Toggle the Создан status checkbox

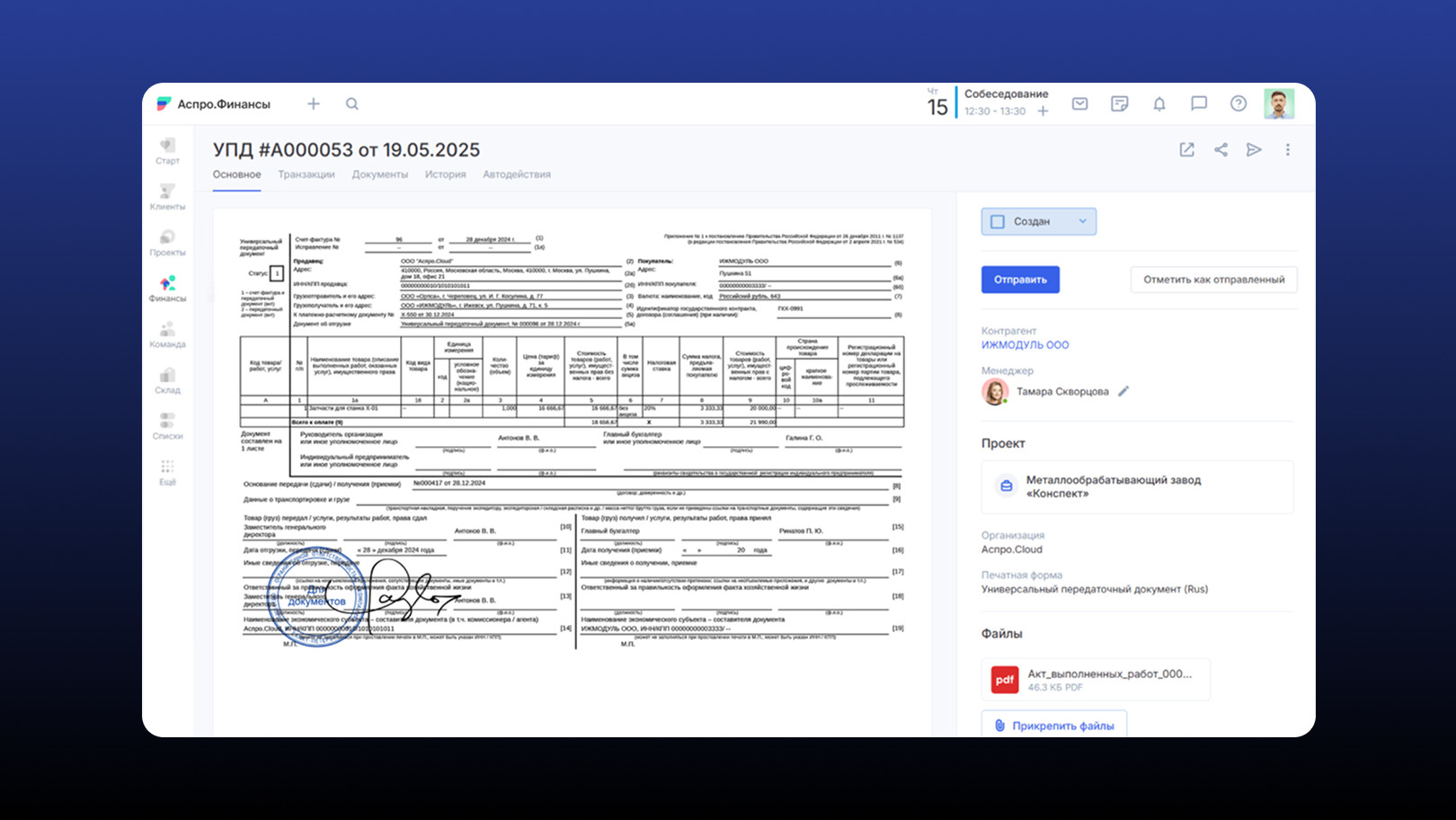(998, 222)
